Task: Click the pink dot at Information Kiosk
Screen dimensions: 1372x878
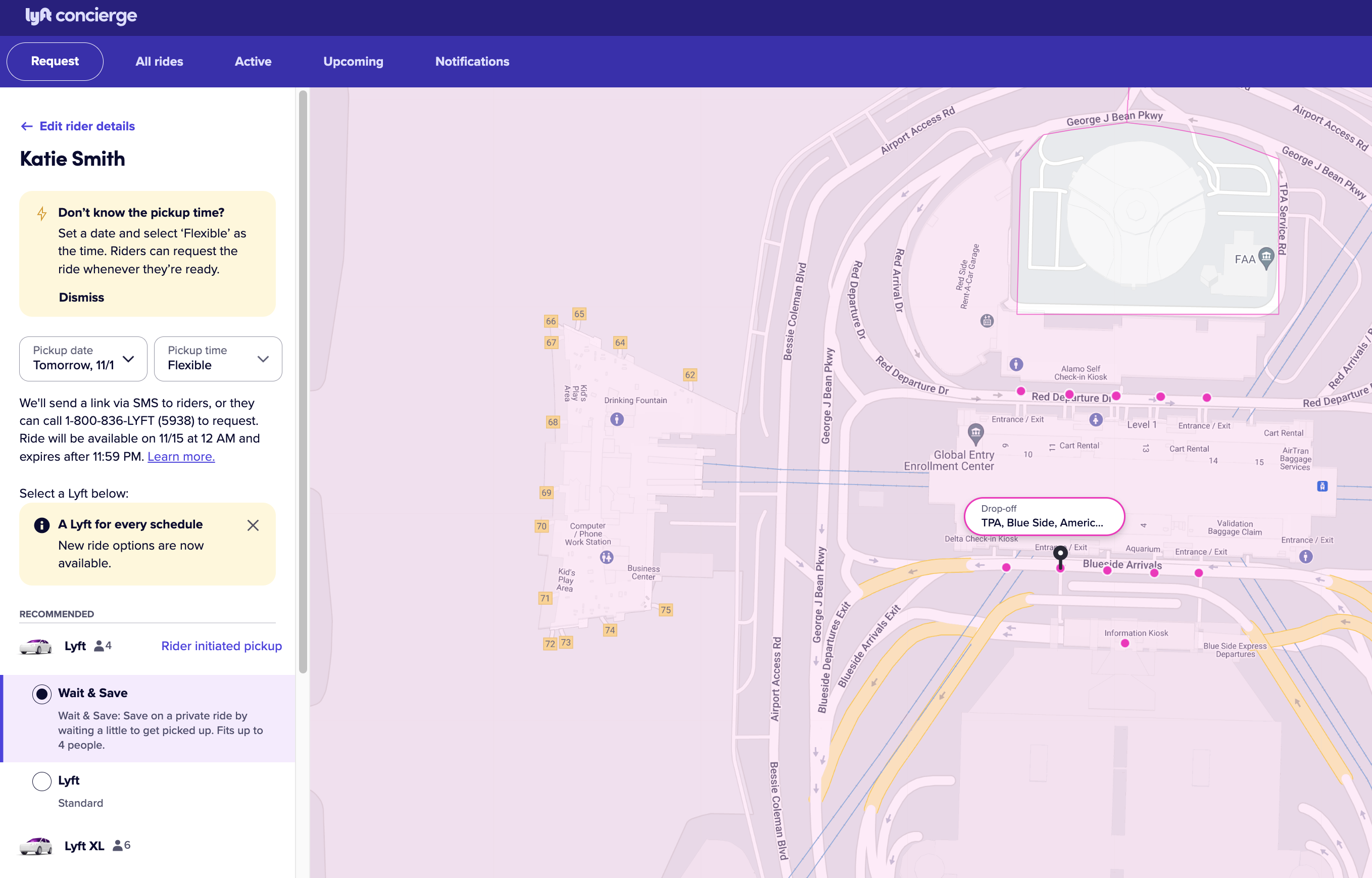Action: click(x=1124, y=643)
